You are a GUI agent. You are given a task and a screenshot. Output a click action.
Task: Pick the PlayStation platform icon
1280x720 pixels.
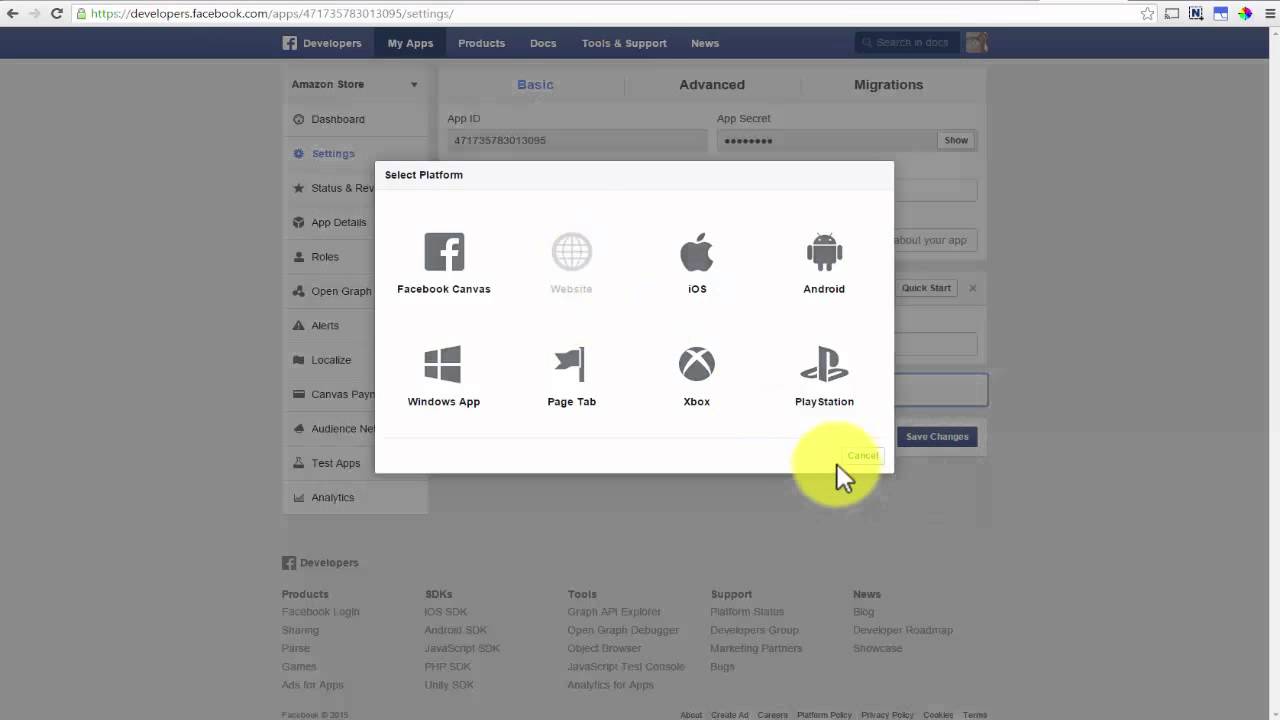pyautogui.click(x=824, y=364)
